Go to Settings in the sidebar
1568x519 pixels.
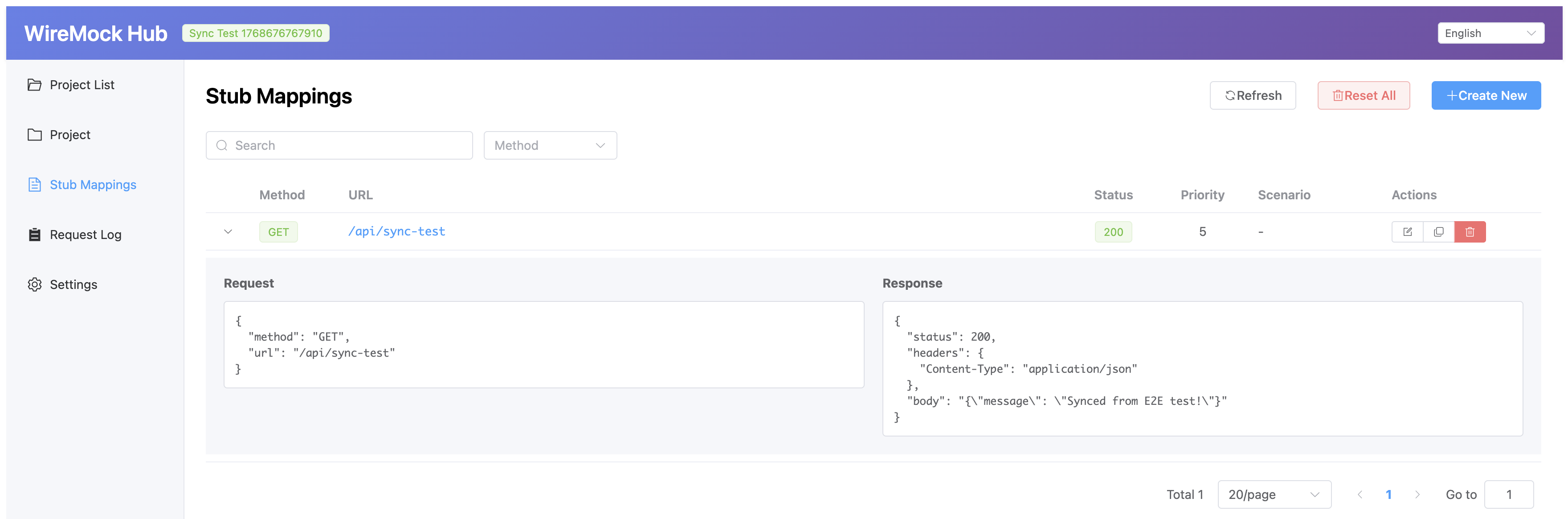[73, 284]
